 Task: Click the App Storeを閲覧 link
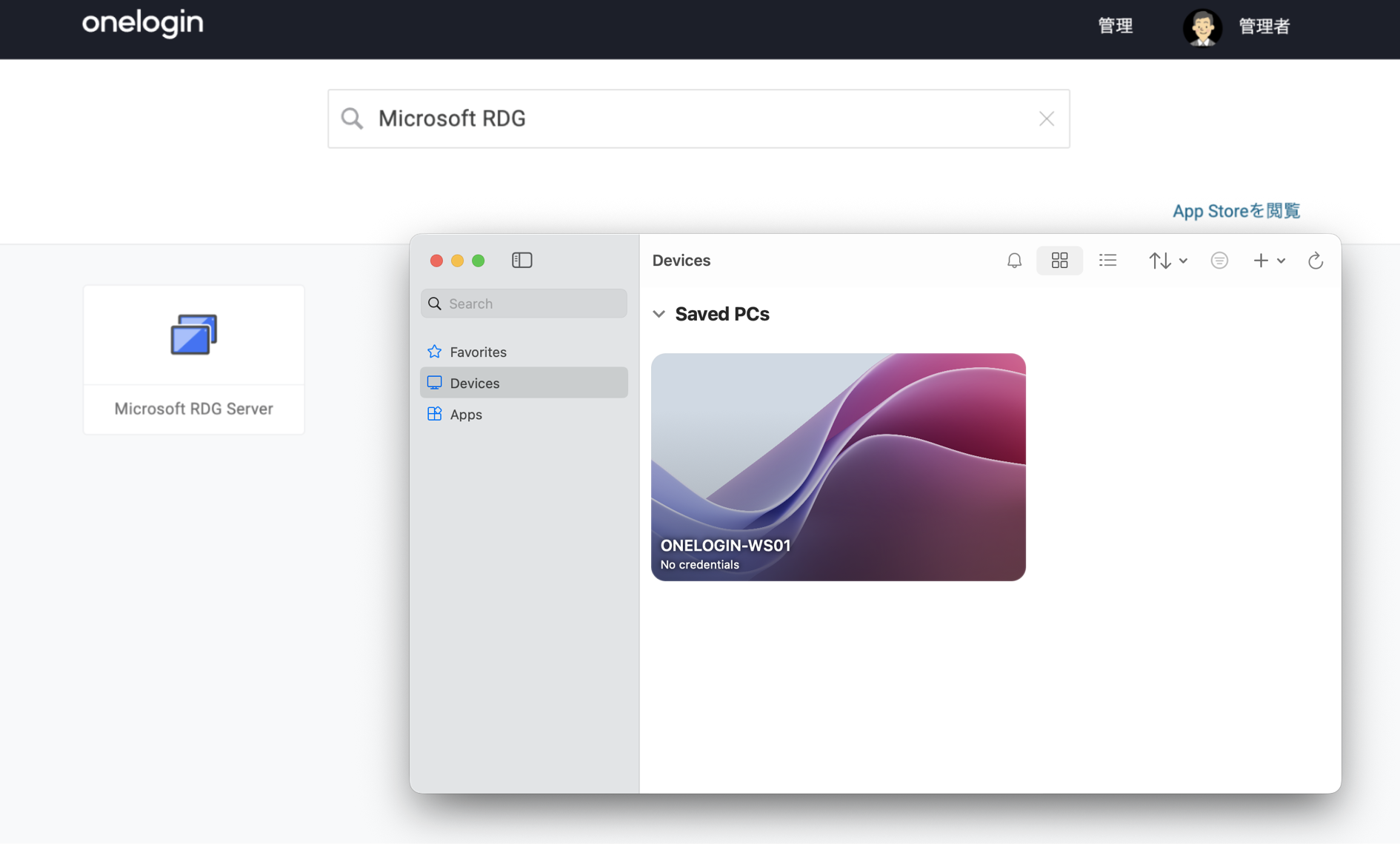point(1236,211)
